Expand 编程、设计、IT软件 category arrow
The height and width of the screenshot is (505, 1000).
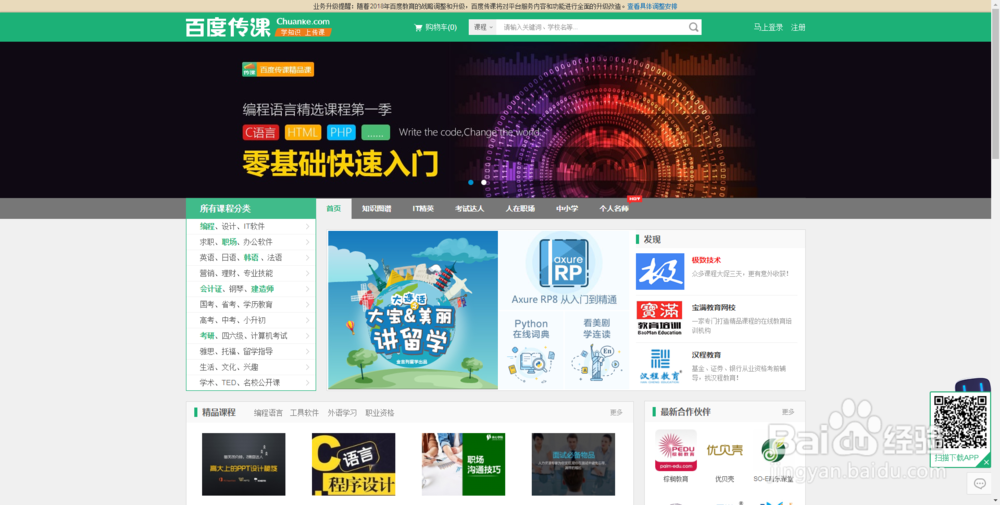[x=307, y=226]
